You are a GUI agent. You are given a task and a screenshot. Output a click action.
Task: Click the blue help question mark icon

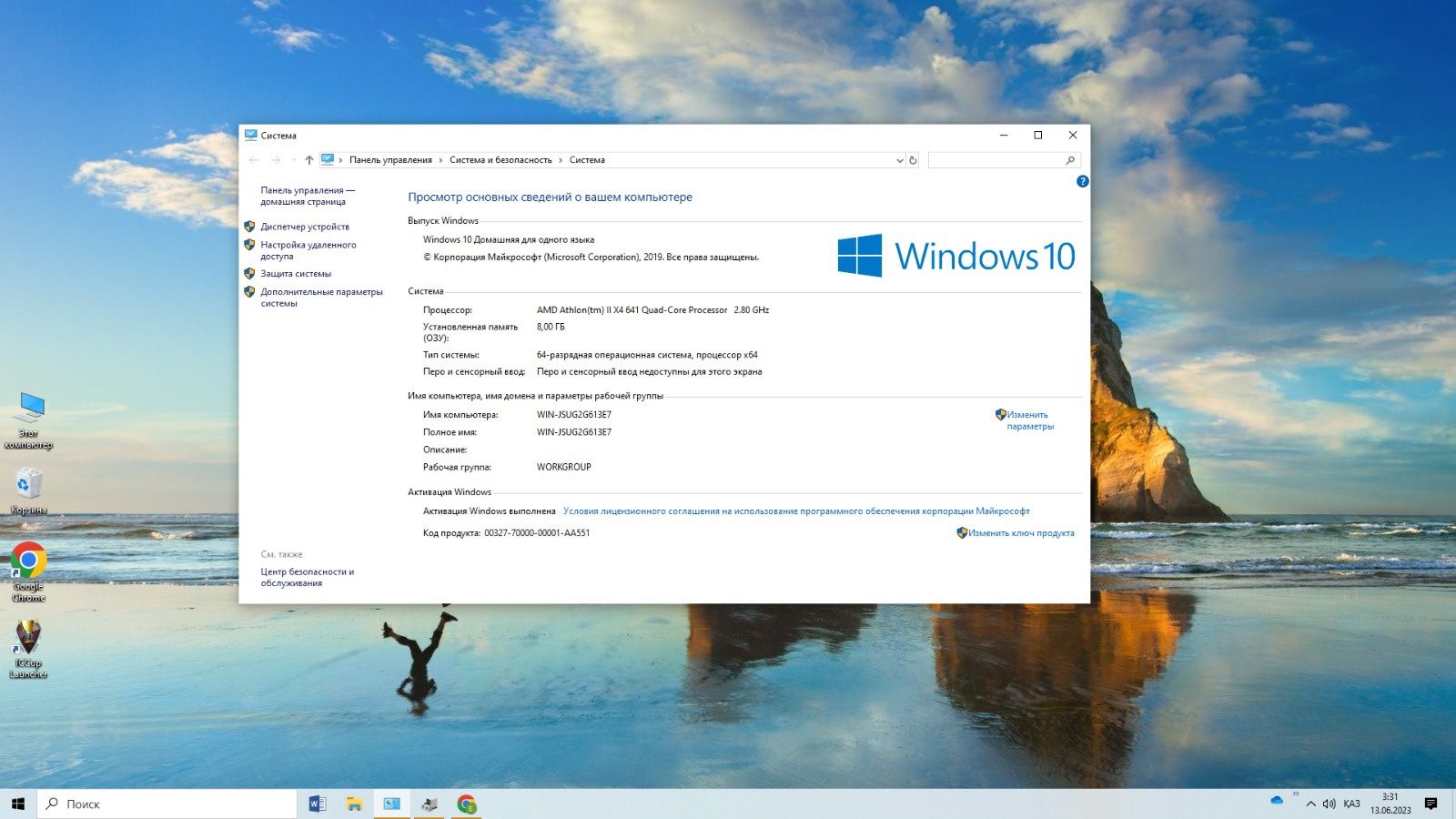(x=1082, y=181)
